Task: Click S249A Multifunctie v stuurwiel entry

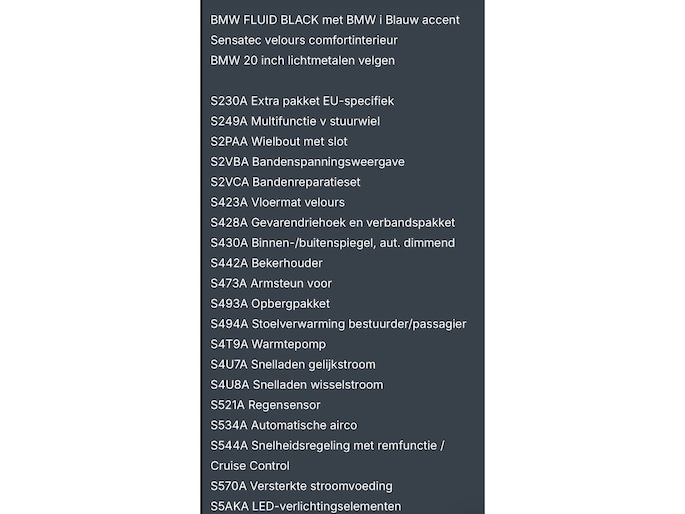Action: 295,121
